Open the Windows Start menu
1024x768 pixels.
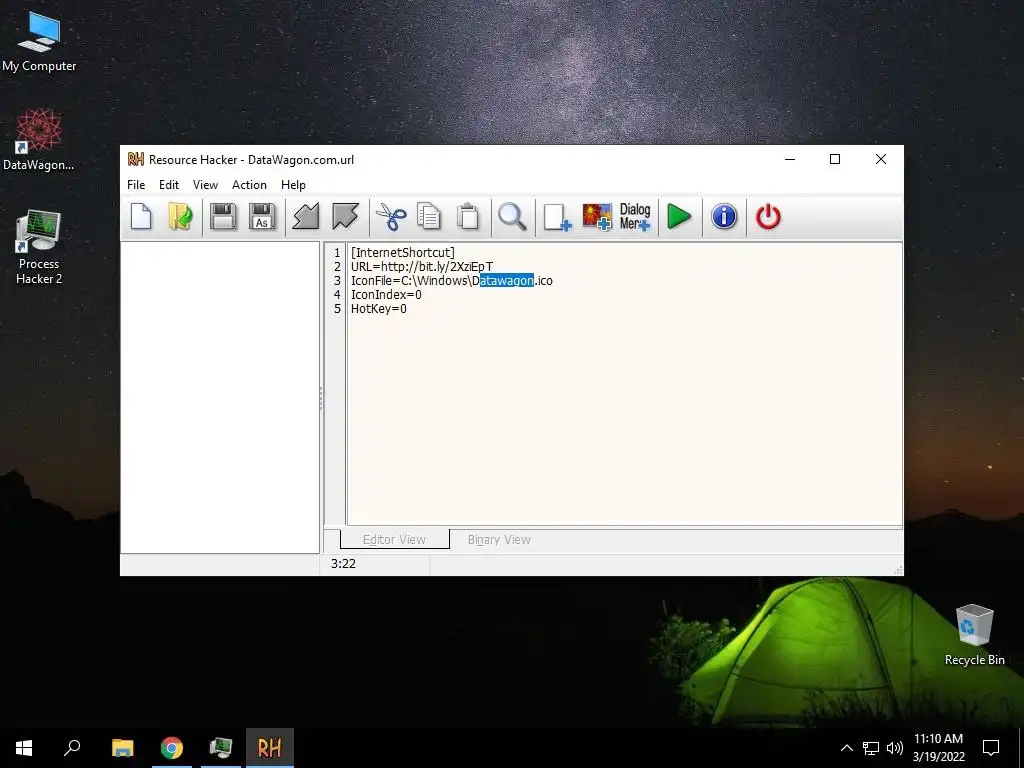point(24,748)
